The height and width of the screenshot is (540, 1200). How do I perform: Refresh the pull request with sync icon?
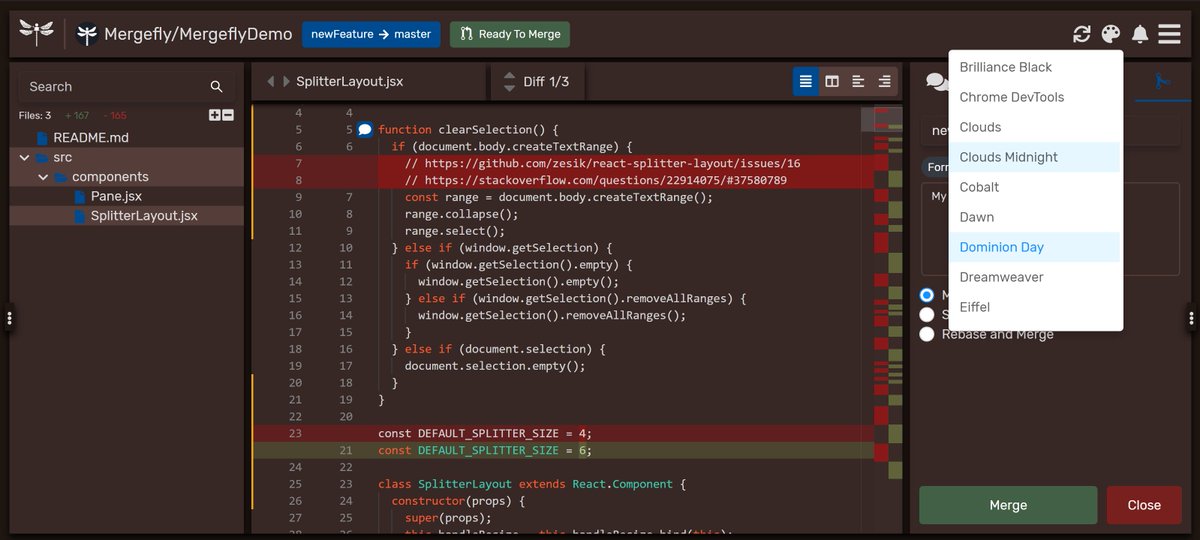pyautogui.click(x=1081, y=34)
